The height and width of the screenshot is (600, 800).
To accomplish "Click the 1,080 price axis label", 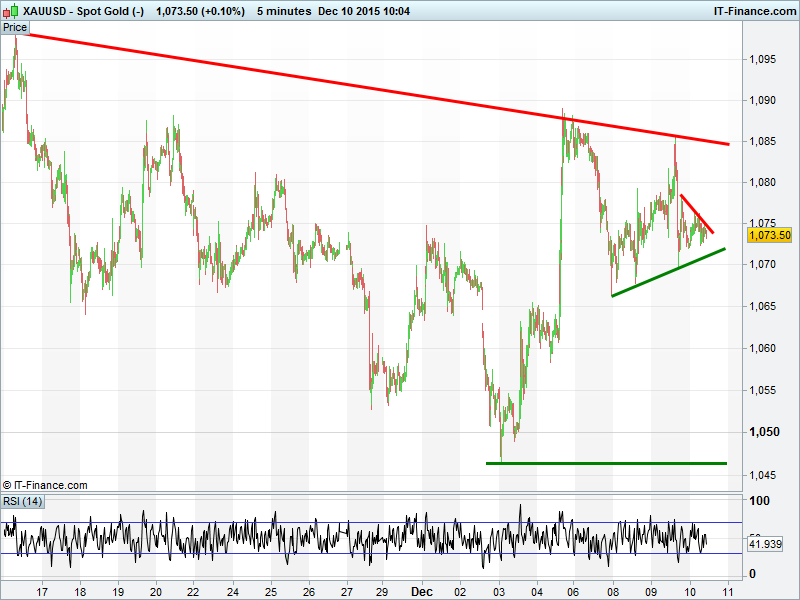I will tap(762, 182).
